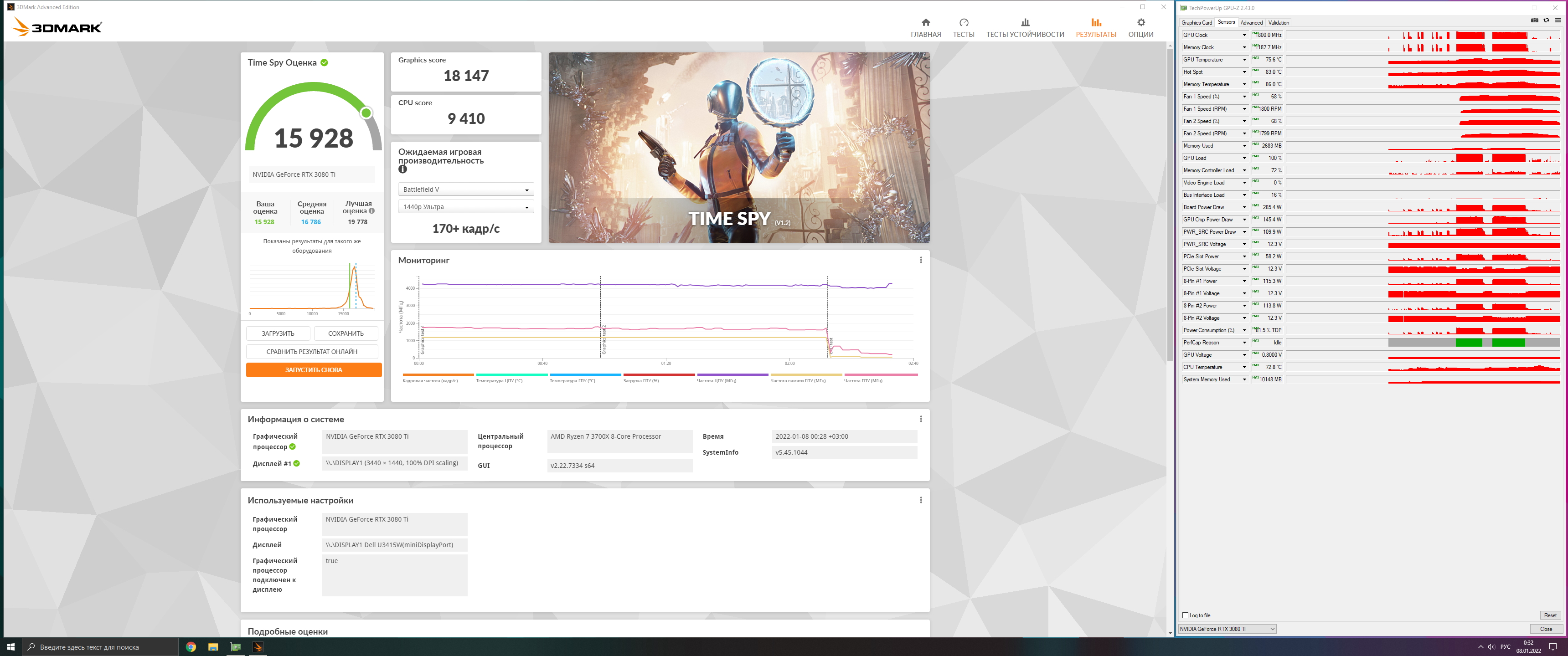Viewport: 1568px width, 656px height.
Task: Open stress tests (Тесты устойчивости) section
Action: coord(1024,27)
